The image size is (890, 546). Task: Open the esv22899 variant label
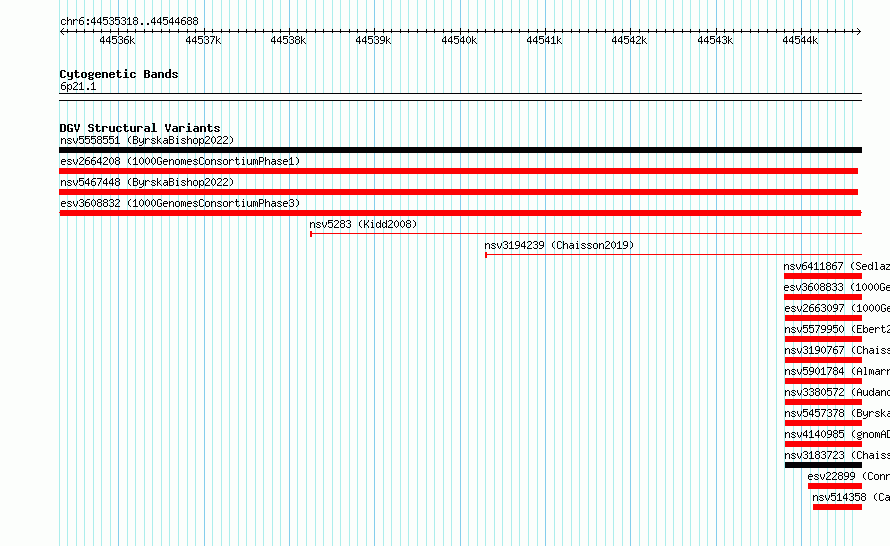pos(849,476)
